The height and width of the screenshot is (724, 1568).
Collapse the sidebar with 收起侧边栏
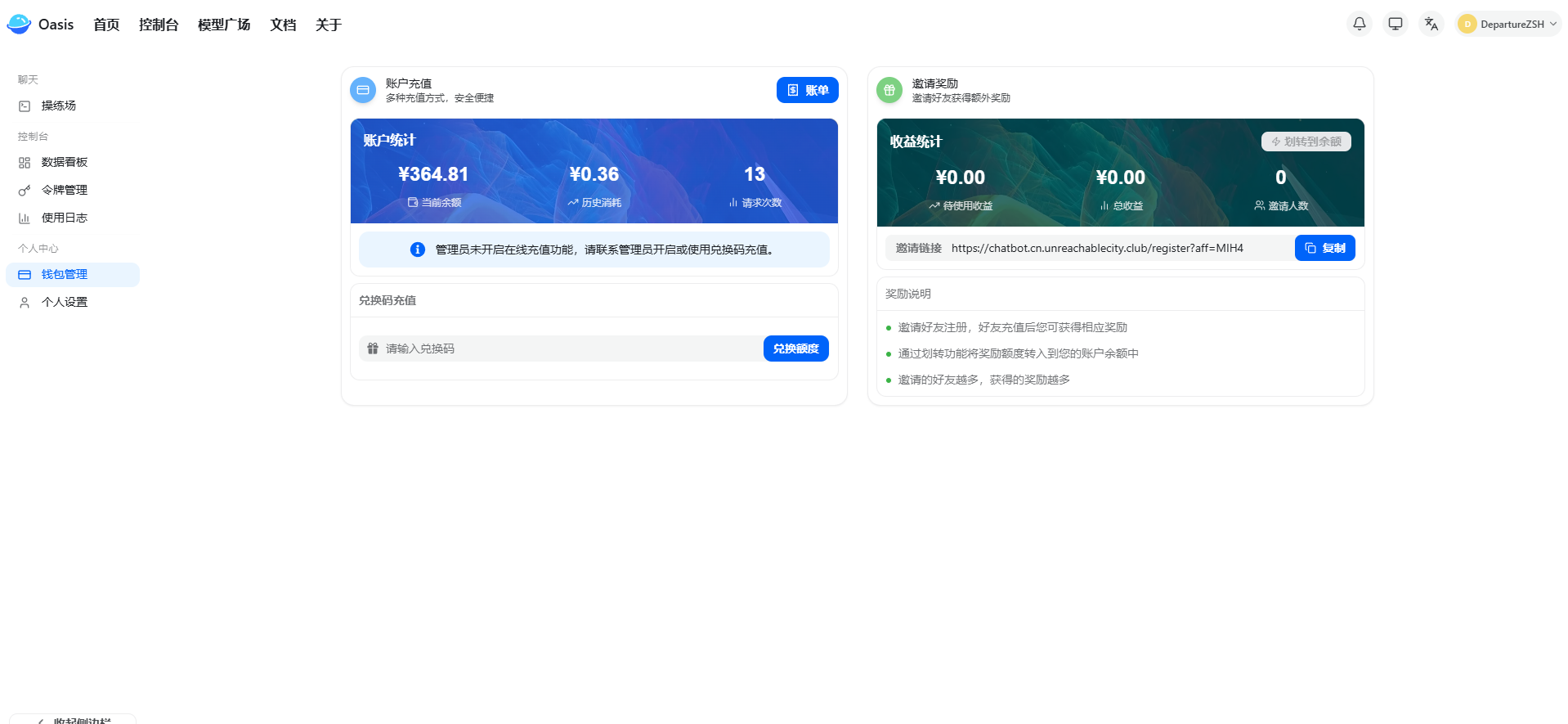pos(74,719)
